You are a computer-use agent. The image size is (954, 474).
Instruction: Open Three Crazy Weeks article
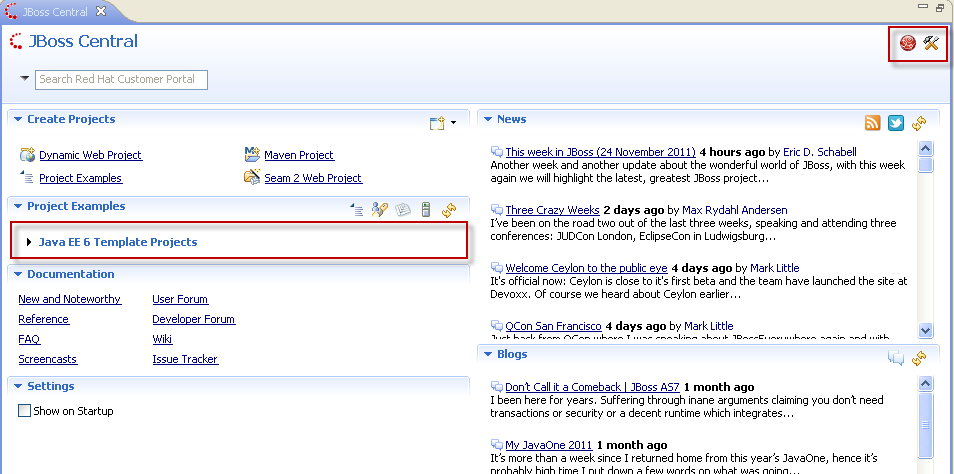pyautogui.click(x=552, y=211)
